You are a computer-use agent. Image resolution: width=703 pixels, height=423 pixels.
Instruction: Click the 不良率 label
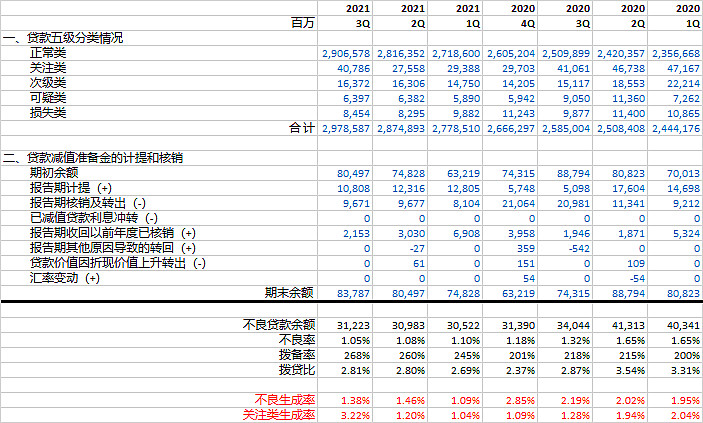point(297,340)
